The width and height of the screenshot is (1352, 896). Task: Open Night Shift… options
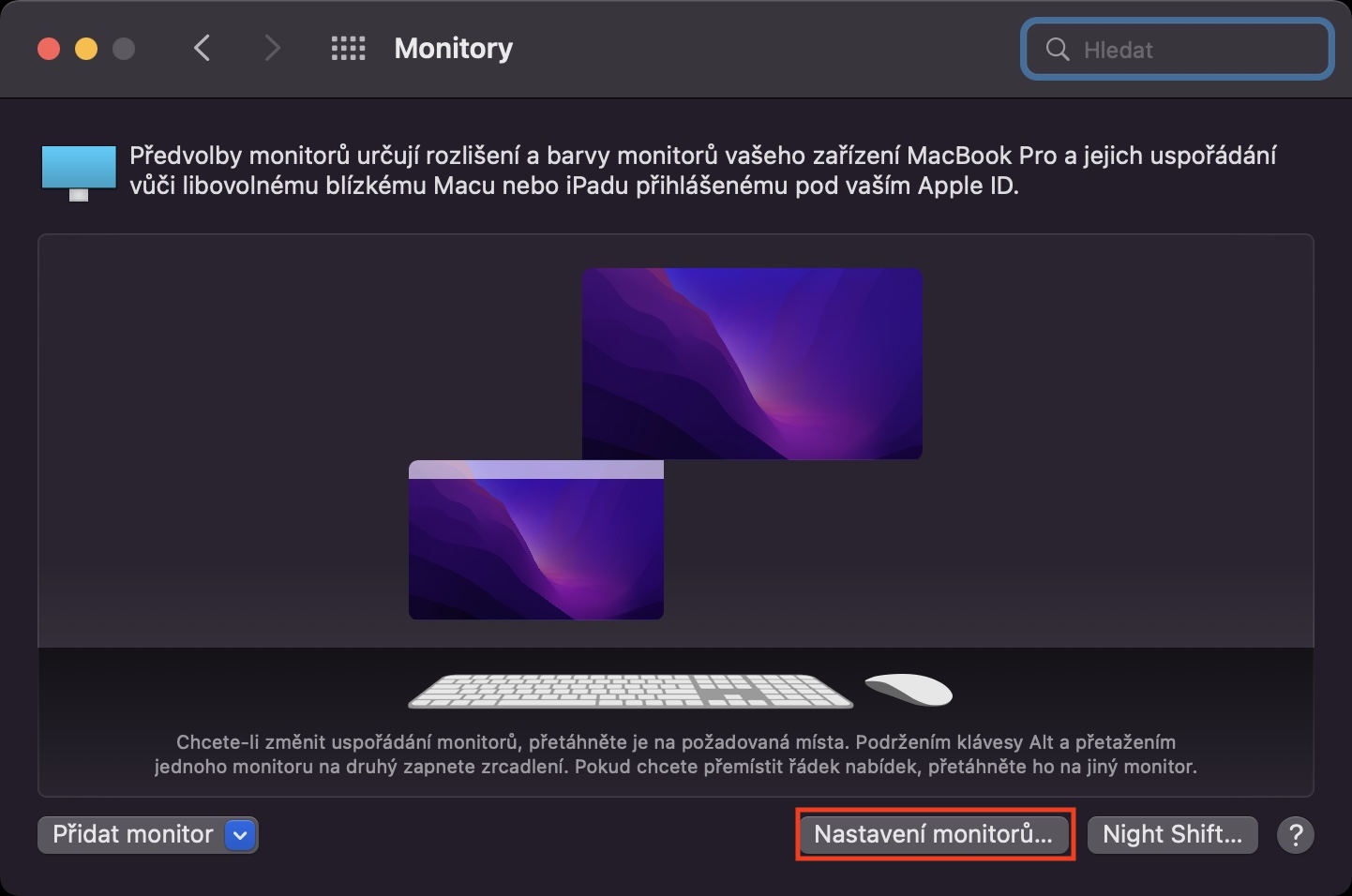pos(1172,834)
